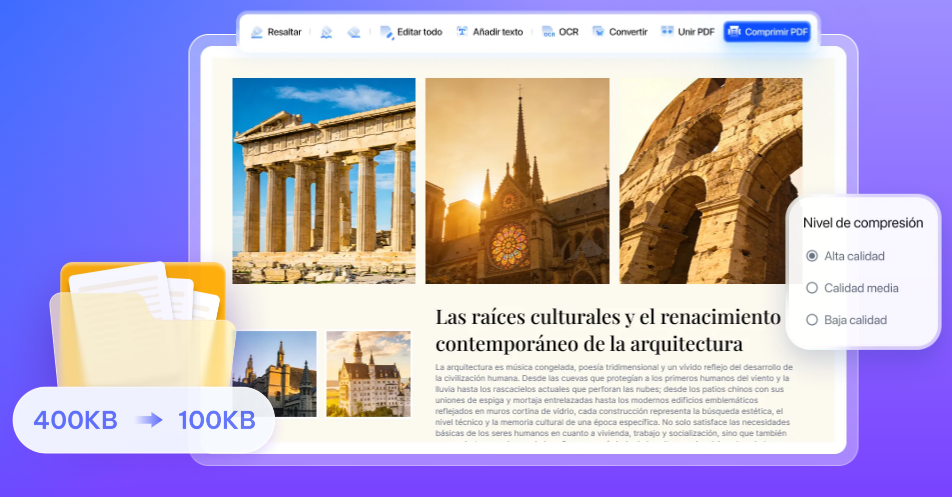952x497 pixels.
Task: Select the Resaltar highlight tool
Action: (x=276, y=32)
